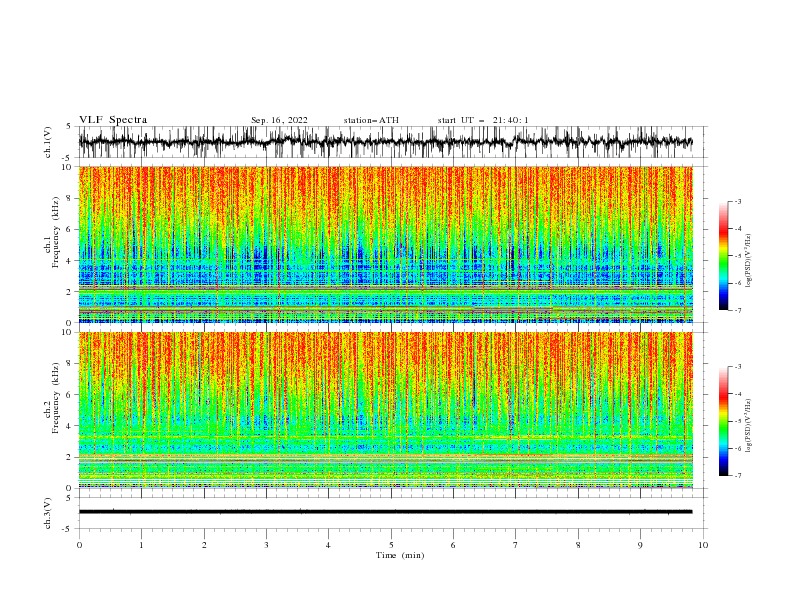Click the "6" kHz tick on ch.2 axis
792x612 pixels.
70,395
